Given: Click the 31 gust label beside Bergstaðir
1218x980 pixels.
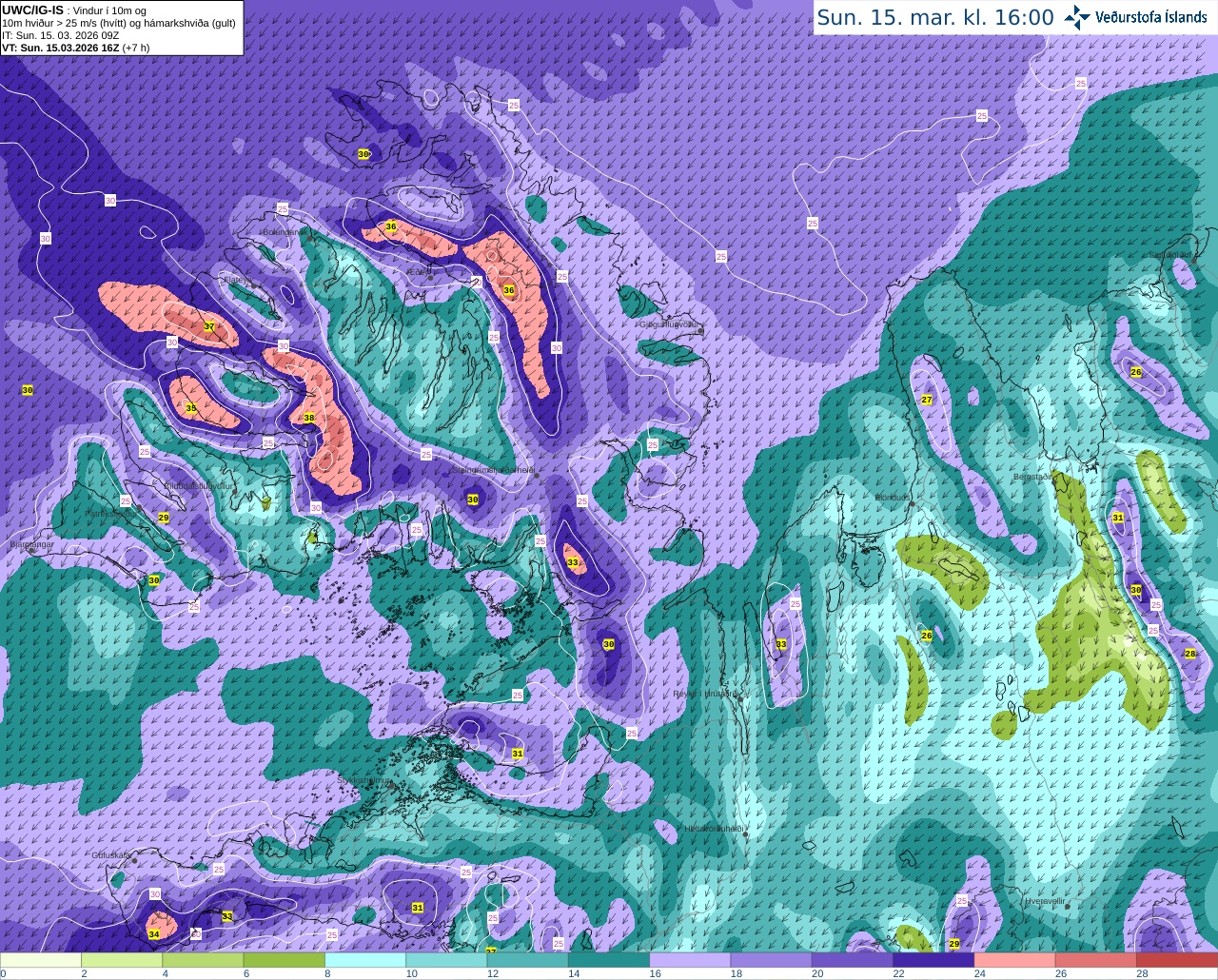Looking at the screenshot, I should 1118,518.
